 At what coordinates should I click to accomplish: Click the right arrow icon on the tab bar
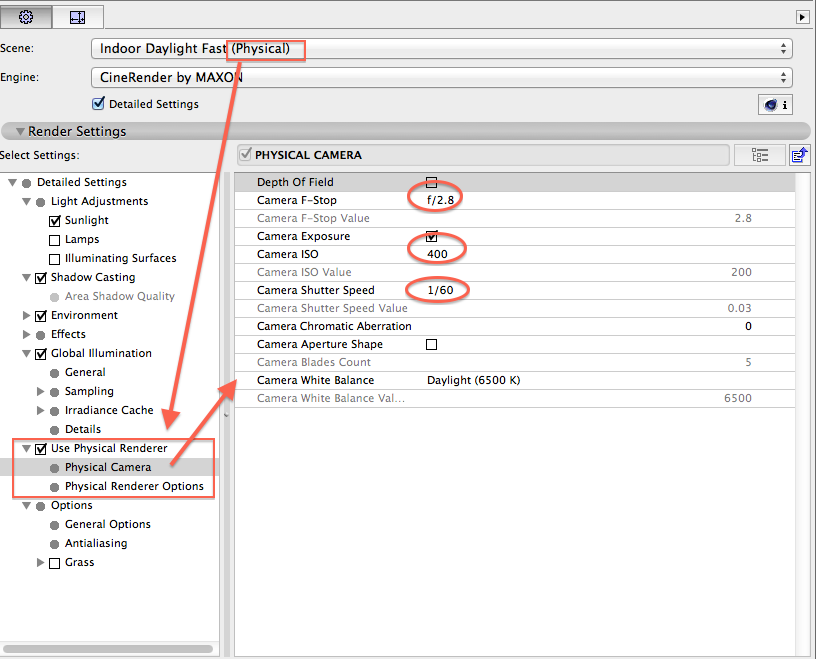point(803,16)
